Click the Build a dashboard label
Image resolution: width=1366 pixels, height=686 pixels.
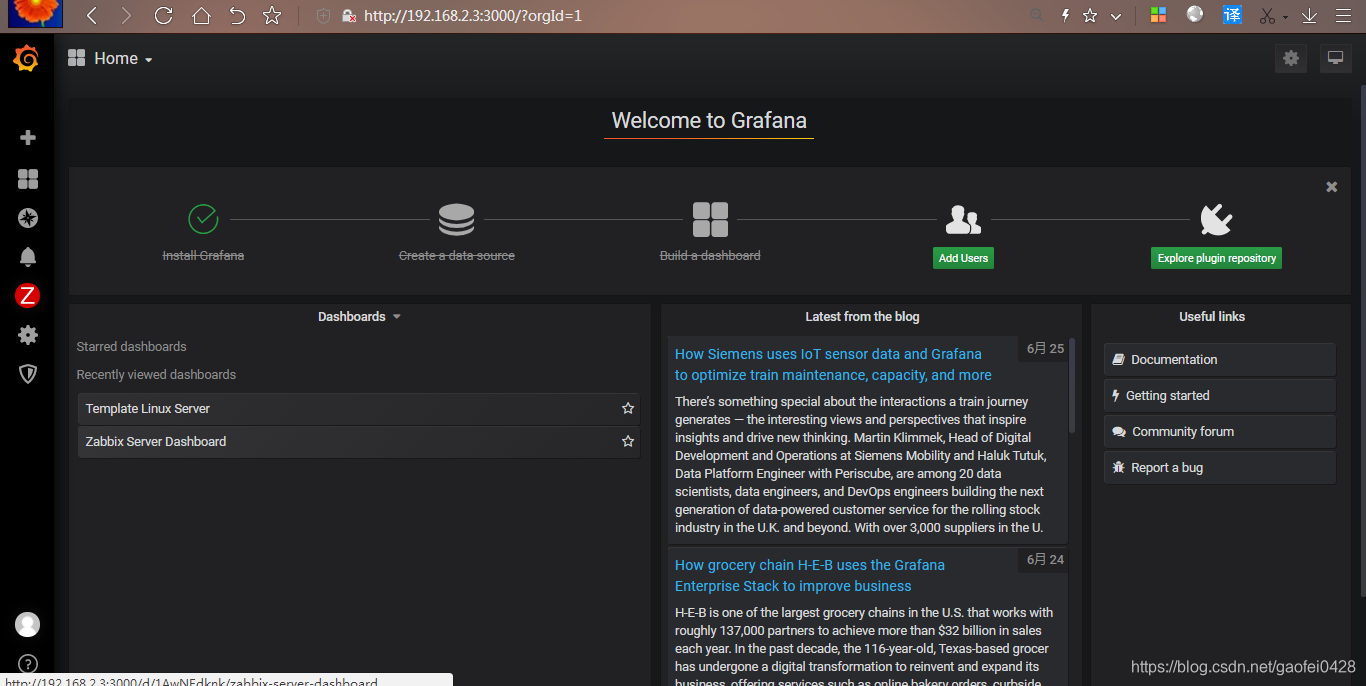pos(710,256)
